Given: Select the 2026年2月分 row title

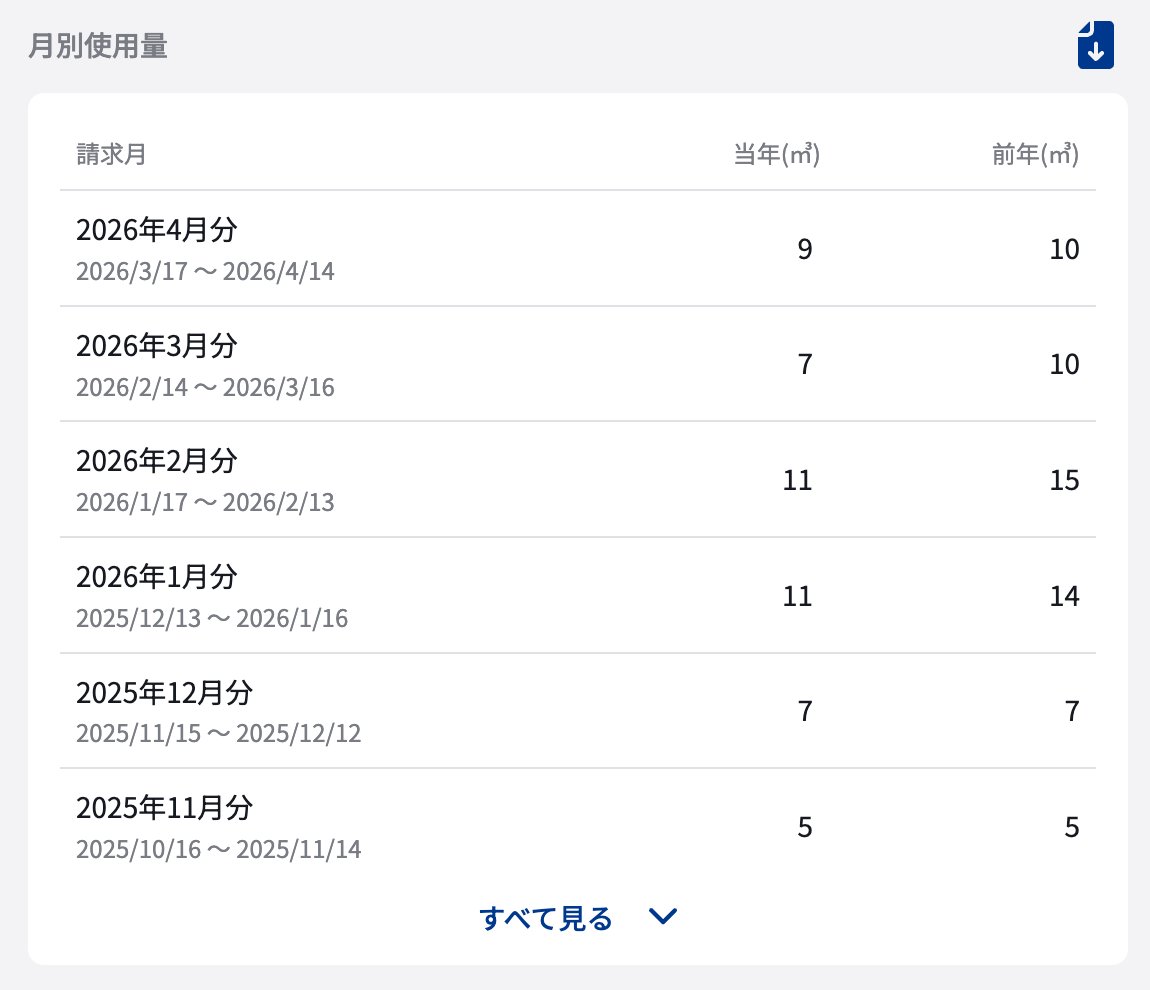Looking at the screenshot, I should pyautogui.click(x=157, y=461).
